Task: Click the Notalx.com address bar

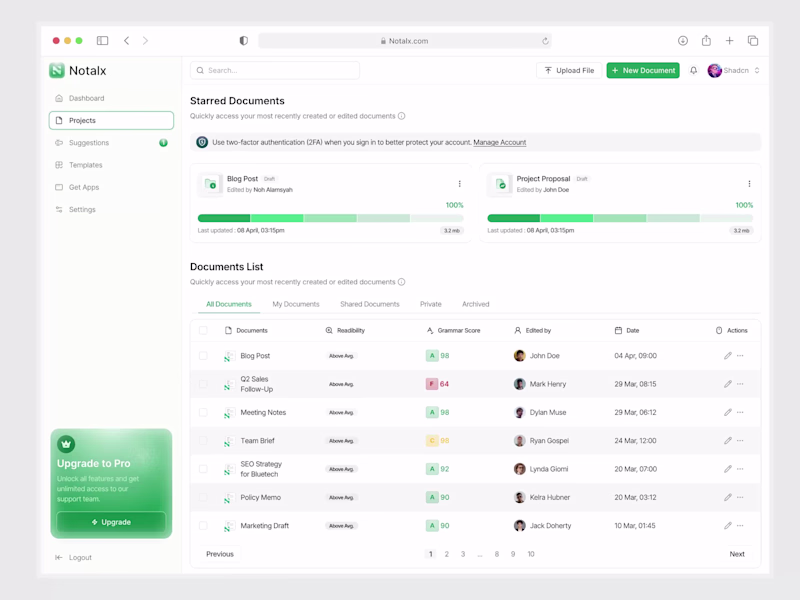Action: point(405,41)
